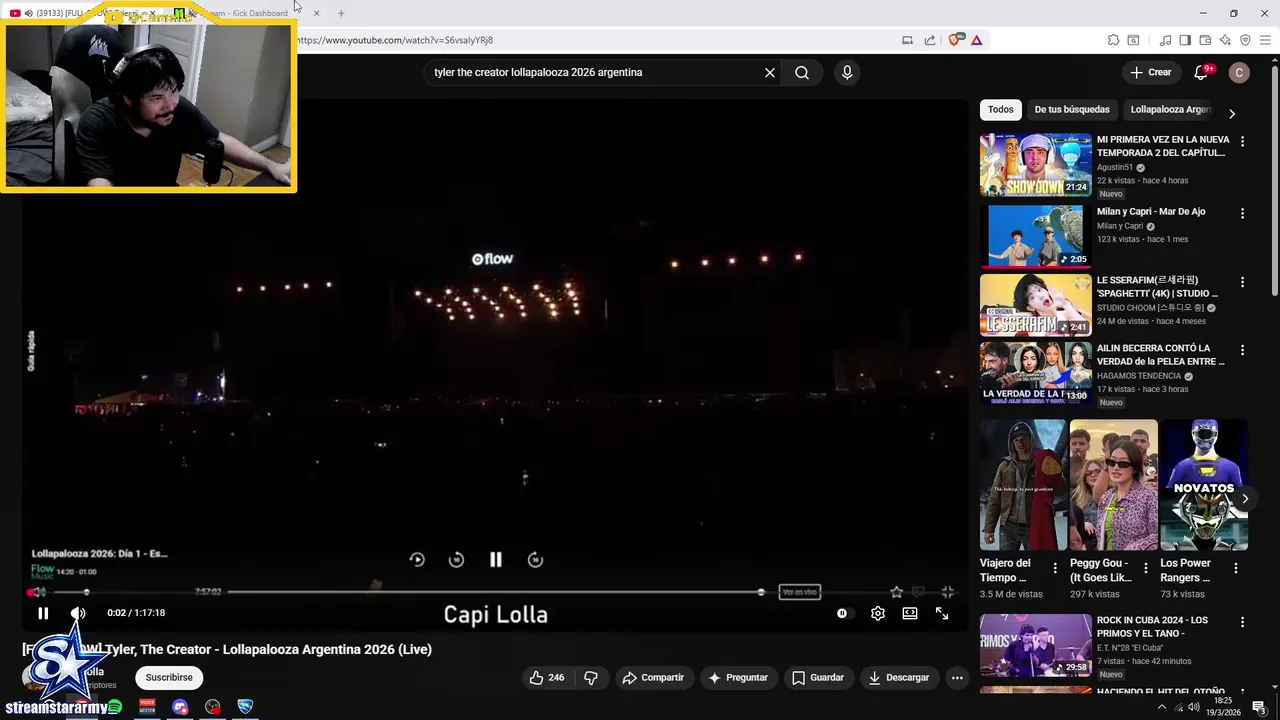Open the AILIN BECERRA CONTÓ LA VERDAD title
This screenshot has width=1280, height=720.
coord(1161,355)
